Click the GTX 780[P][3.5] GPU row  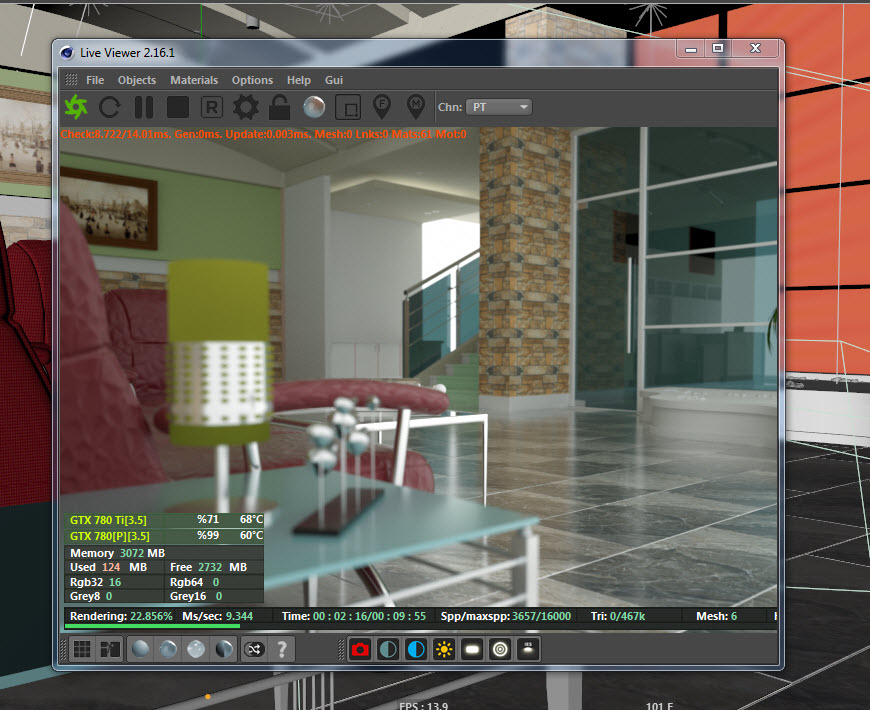[164, 536]
